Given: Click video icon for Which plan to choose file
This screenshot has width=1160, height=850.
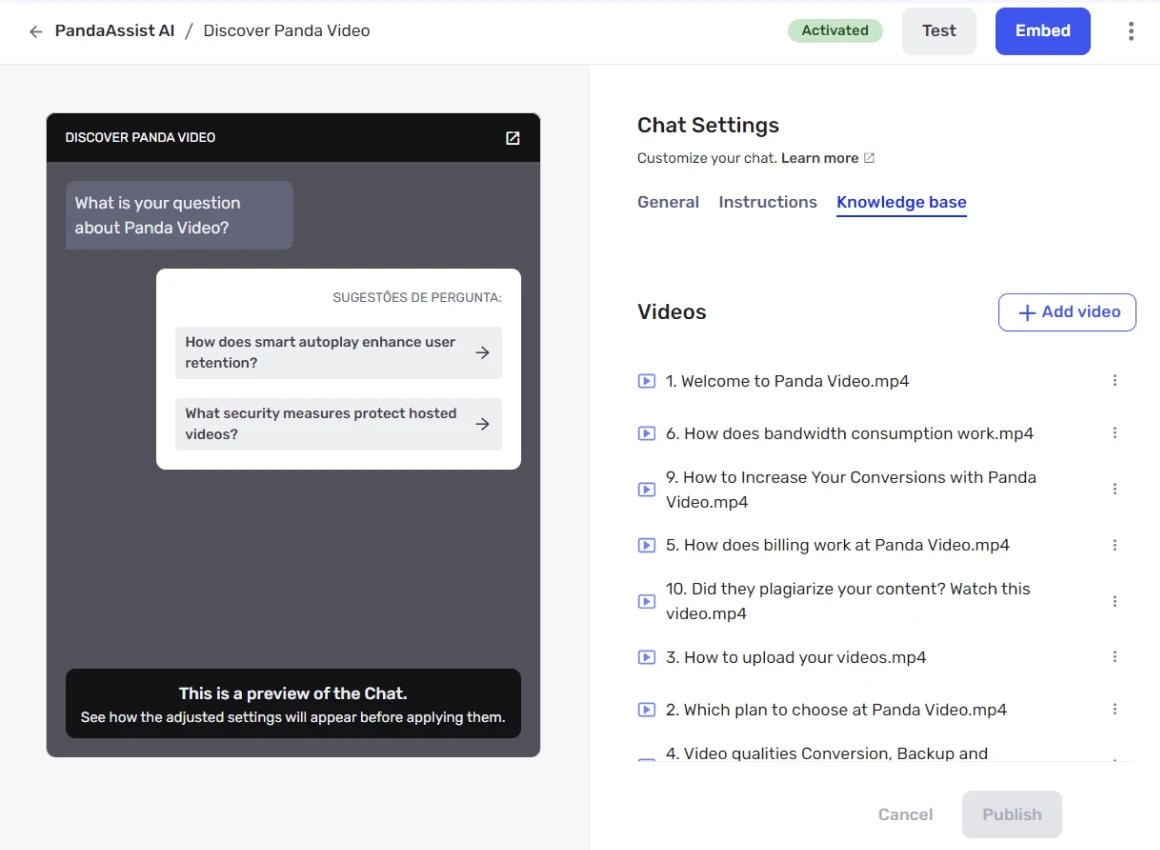Looking at the screenshot, I should pyautogui.click(x=647, y=710).
